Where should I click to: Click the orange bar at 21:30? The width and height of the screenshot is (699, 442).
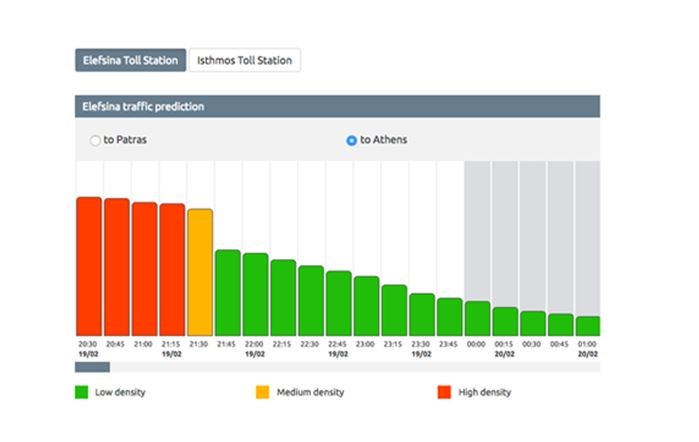(200, 272)
